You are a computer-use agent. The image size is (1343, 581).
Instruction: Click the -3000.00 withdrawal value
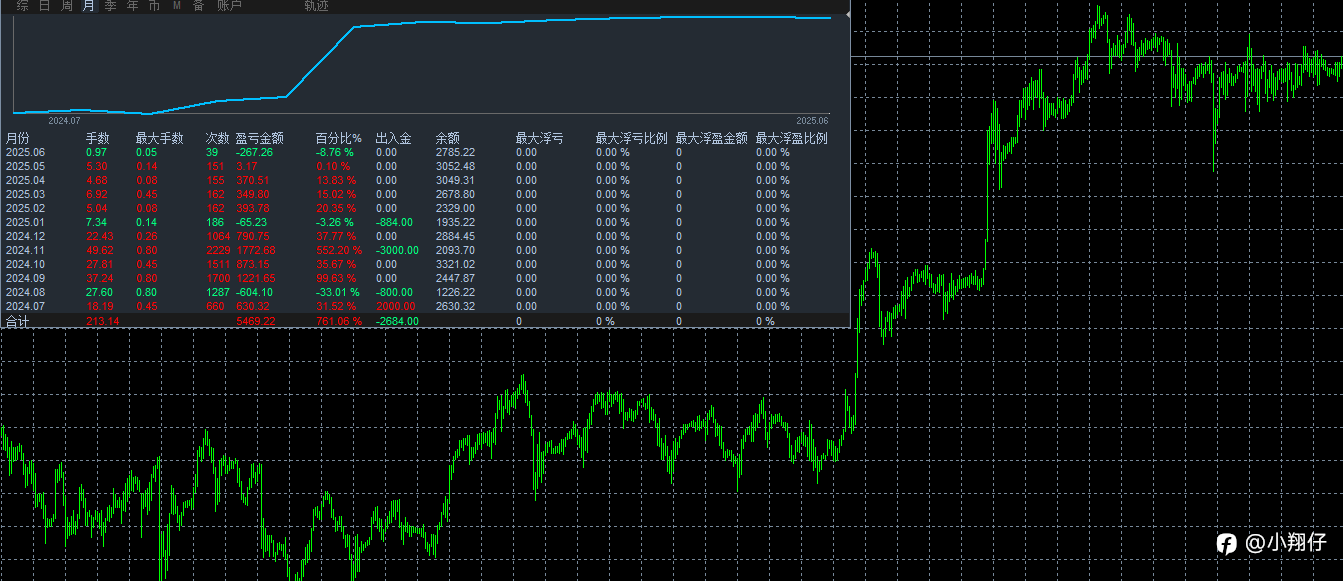(x=397, y=250)
